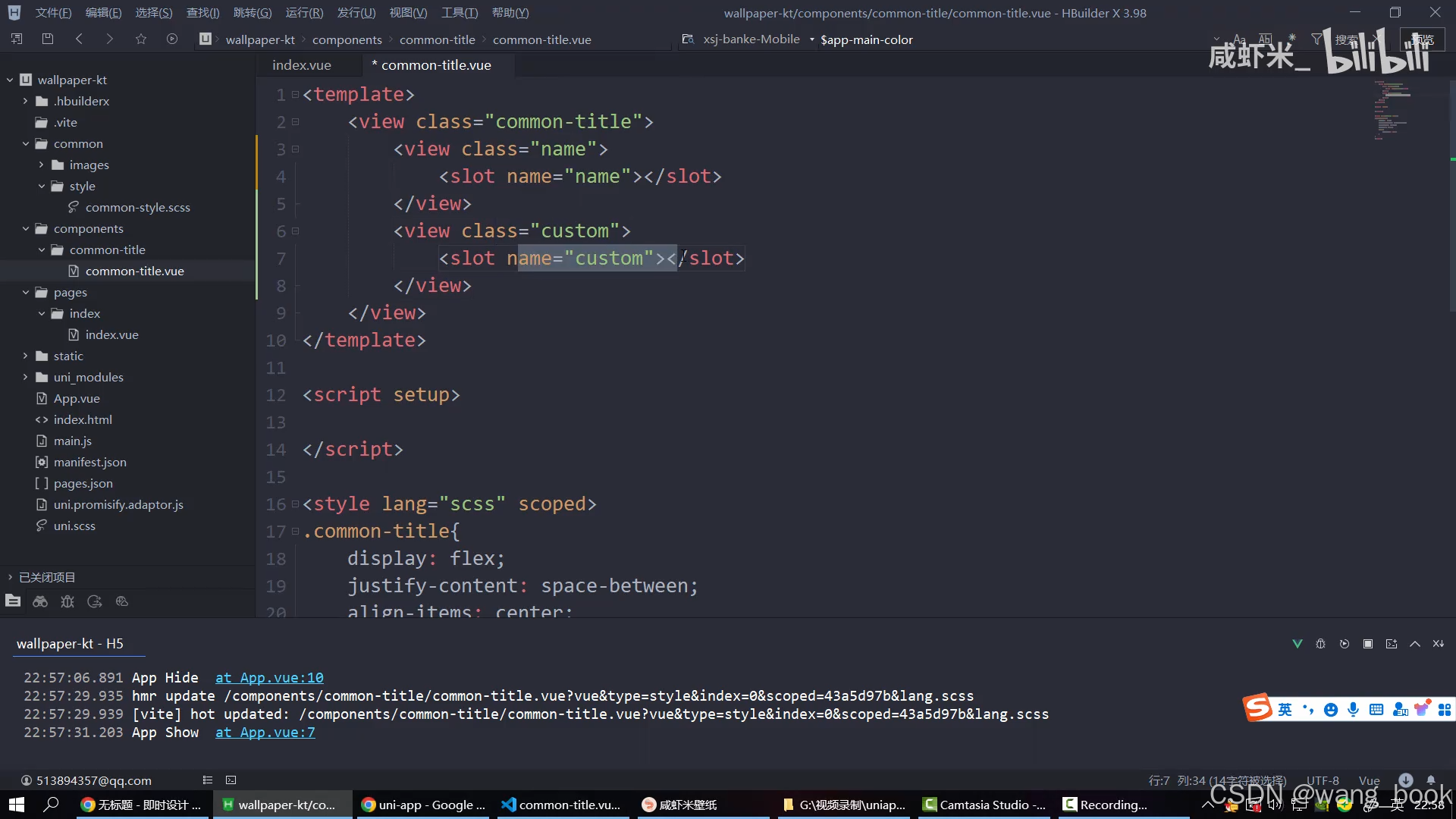Toggle fold marker on line 17
The image size is (1456, 819).
pos(296,531)
